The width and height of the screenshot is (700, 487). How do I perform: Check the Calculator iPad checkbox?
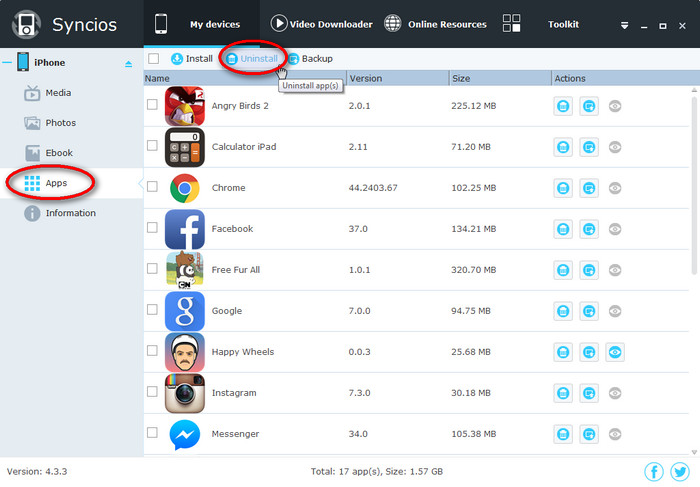[x=152, y=146]
